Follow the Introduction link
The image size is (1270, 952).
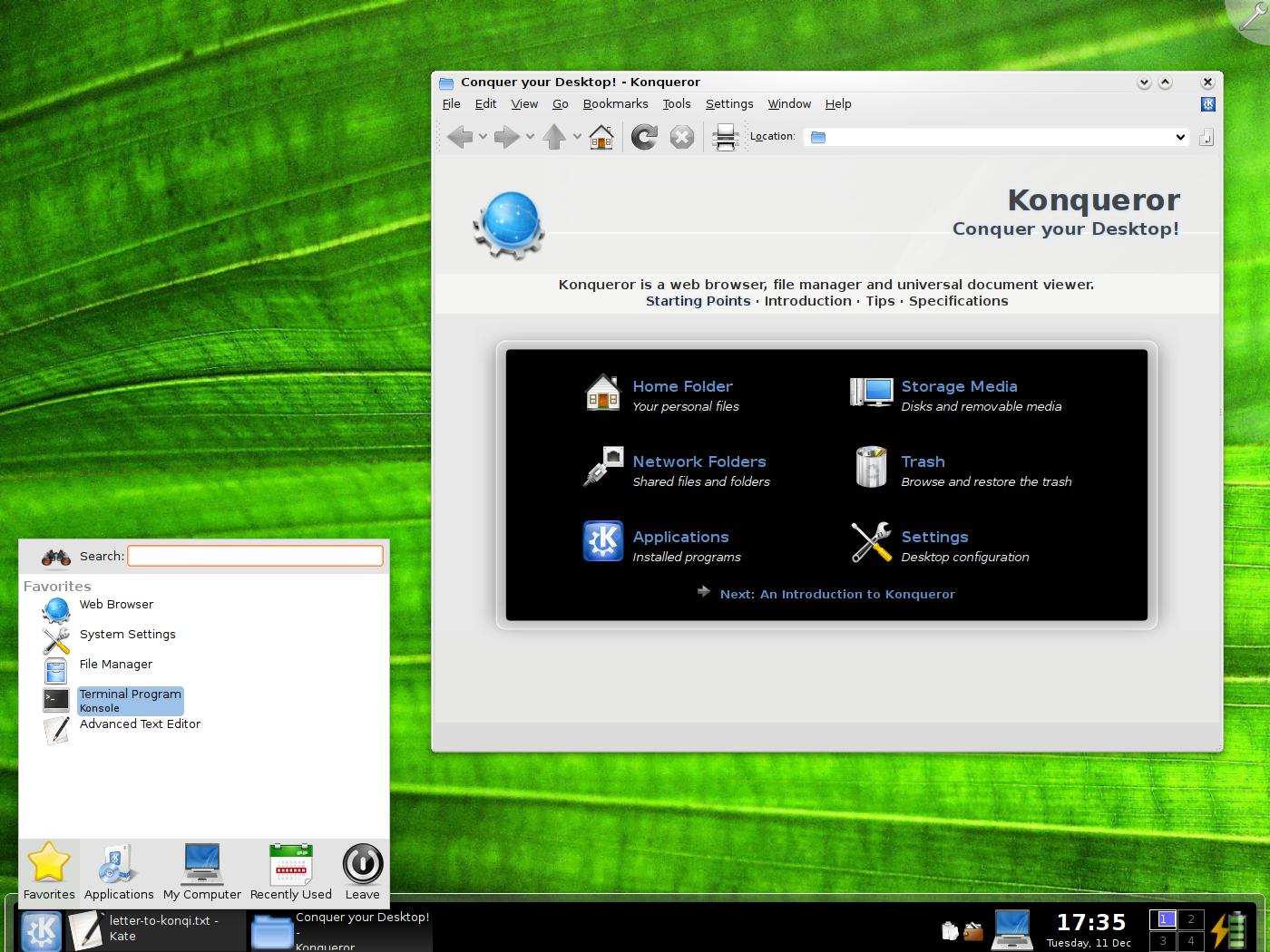click(x=807, y=301)
